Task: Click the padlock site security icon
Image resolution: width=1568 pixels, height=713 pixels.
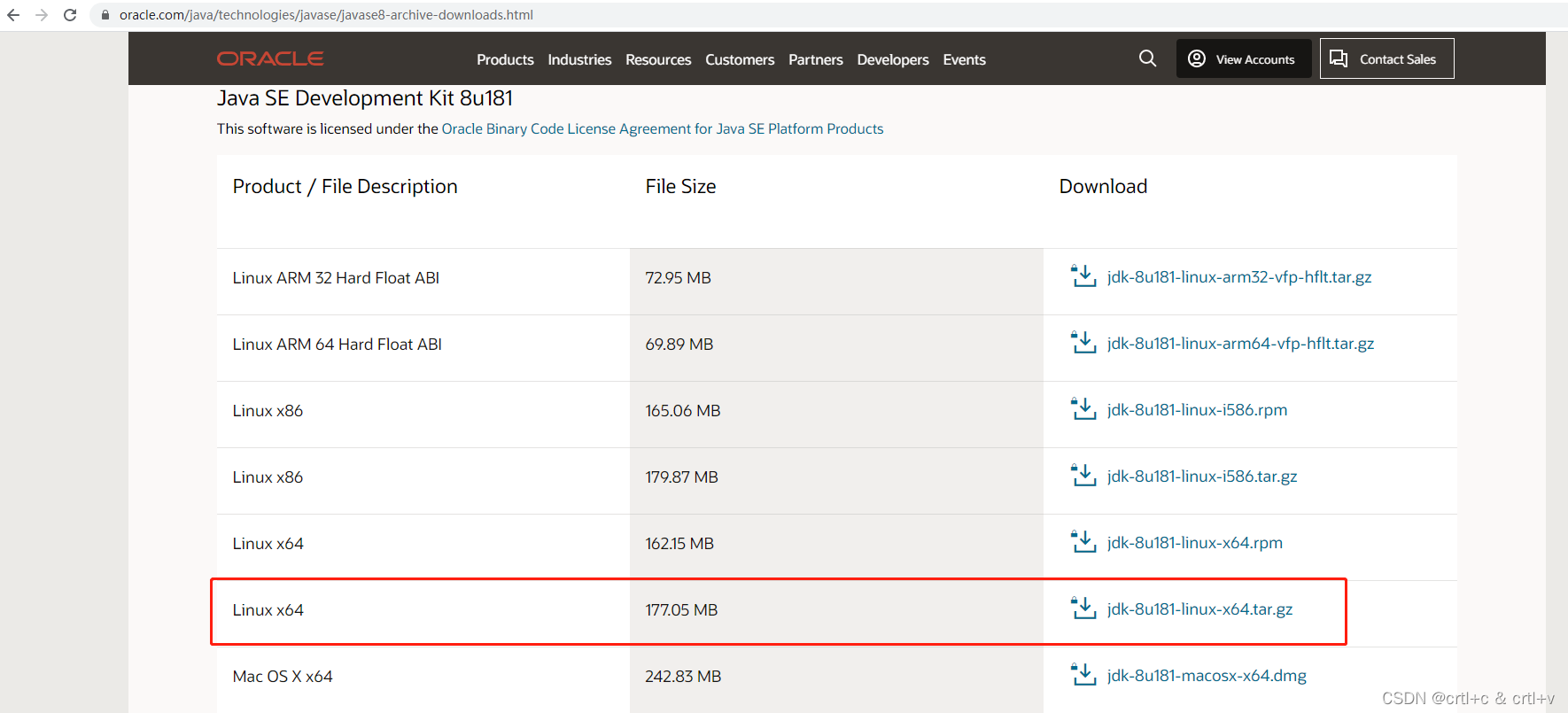Action: (x=105, y=15)
